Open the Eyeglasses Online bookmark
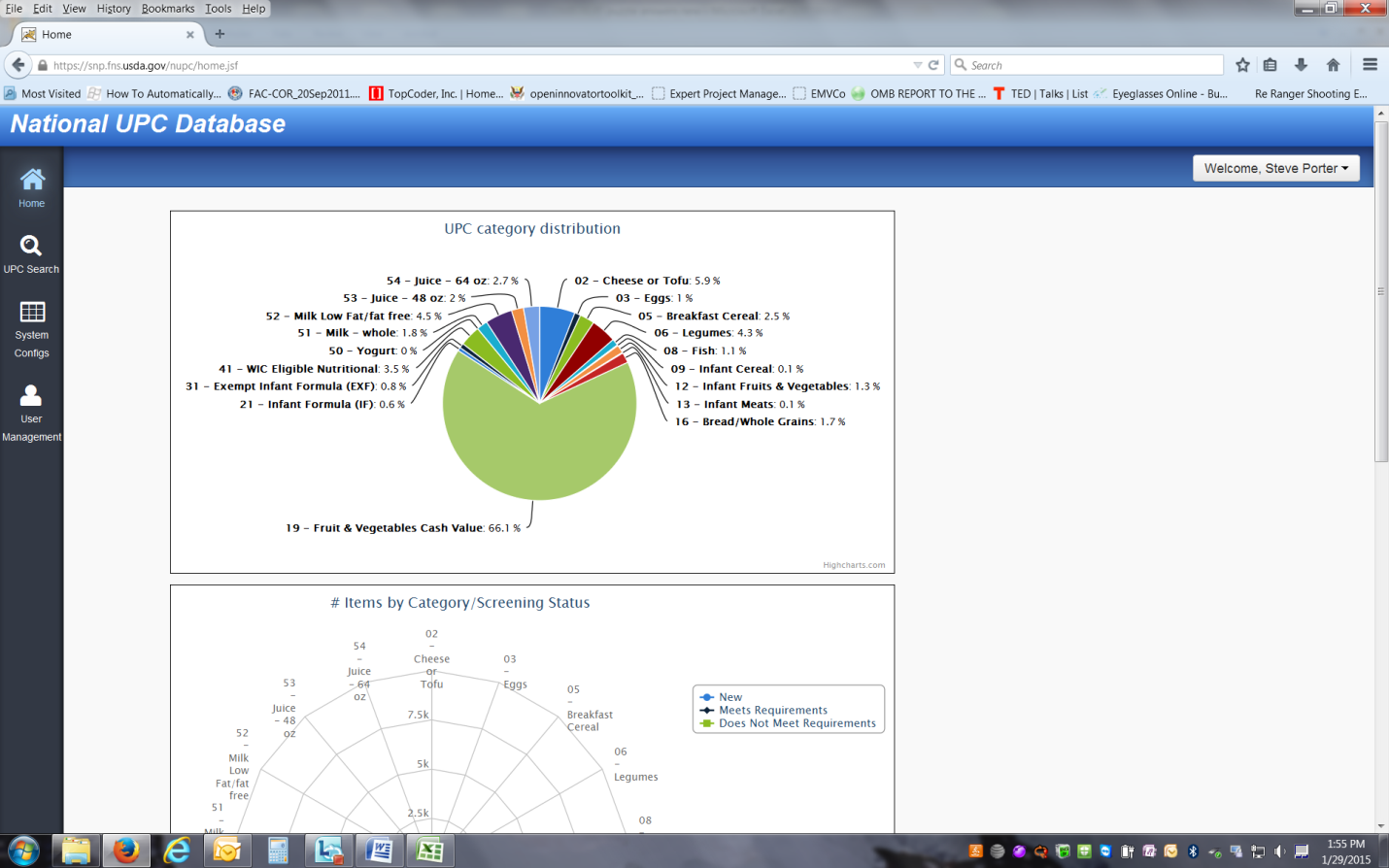1389x868 pixels. [x=1161, y=93]
